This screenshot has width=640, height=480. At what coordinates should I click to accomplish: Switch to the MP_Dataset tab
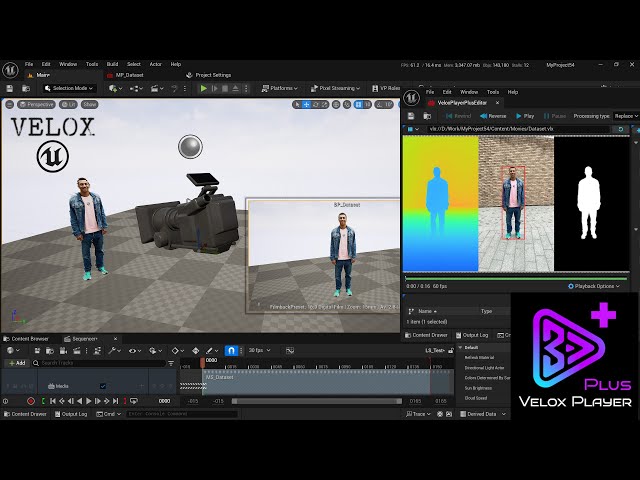coord(125,75)
